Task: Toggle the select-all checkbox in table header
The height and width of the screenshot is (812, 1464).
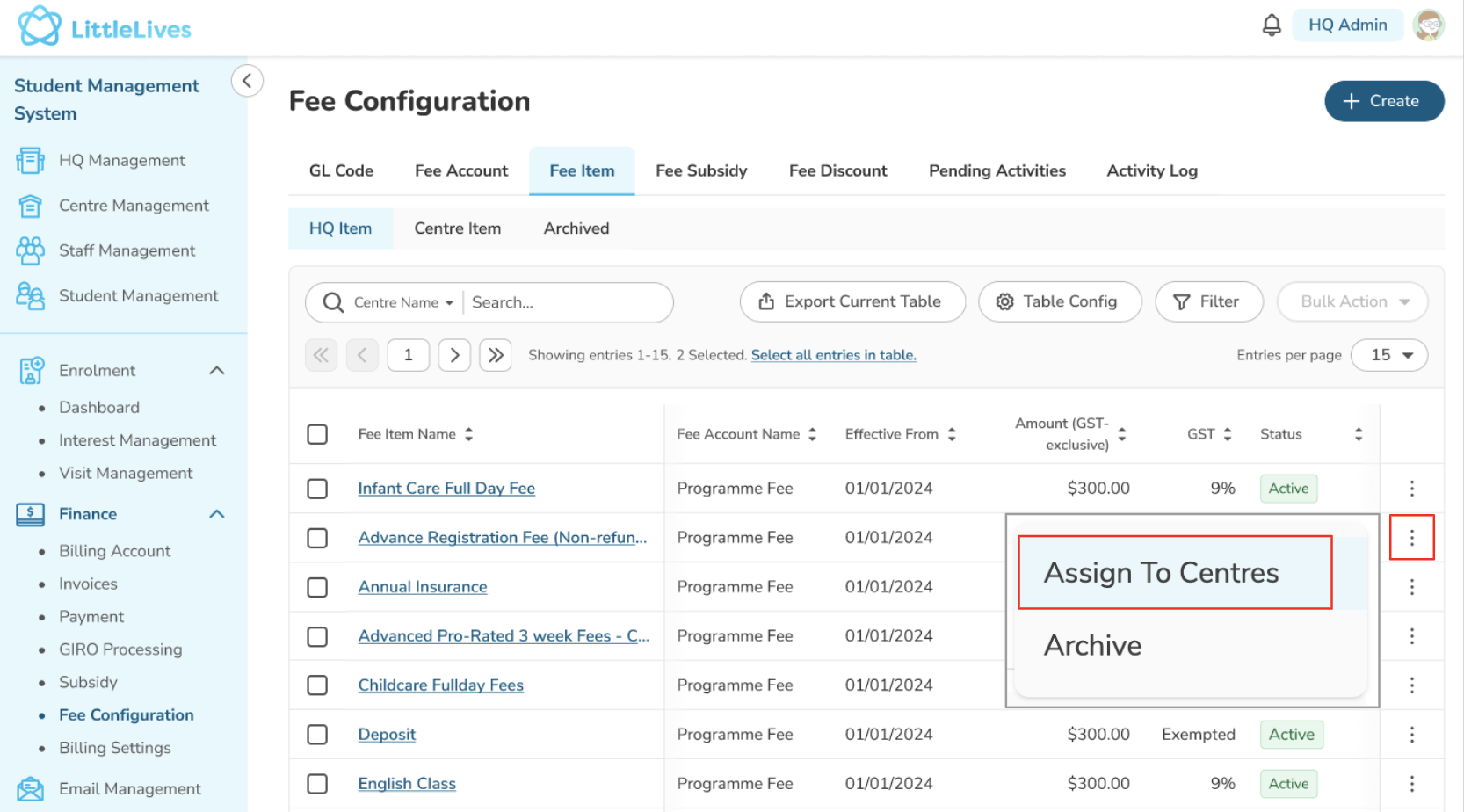Action: (317, 434)
